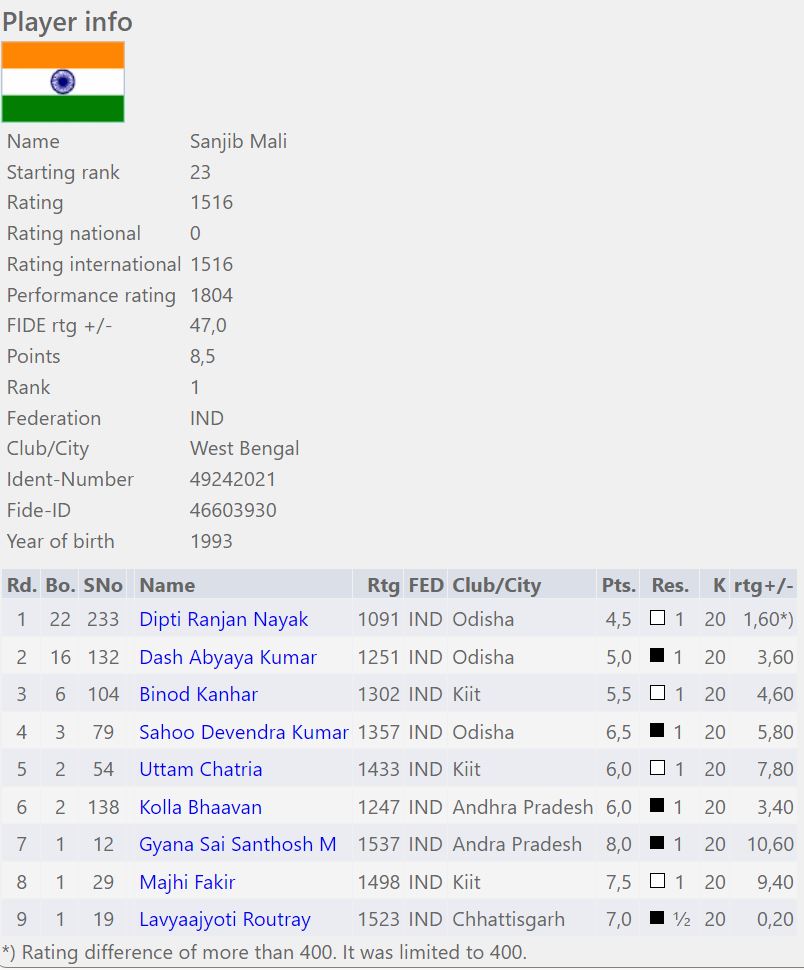Click the Fide-ID value 46603930

232,510
